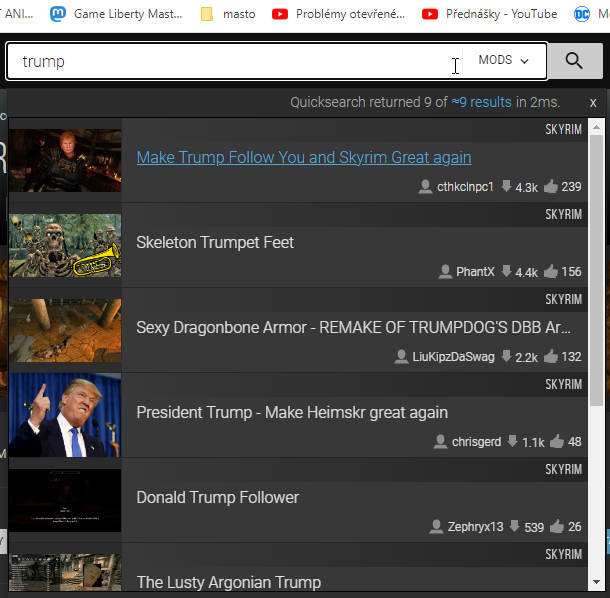Click the Skeleton Trumpet Feet thumbnail
610x598 pixels.
pyautogui.click(x=65, y=246)
